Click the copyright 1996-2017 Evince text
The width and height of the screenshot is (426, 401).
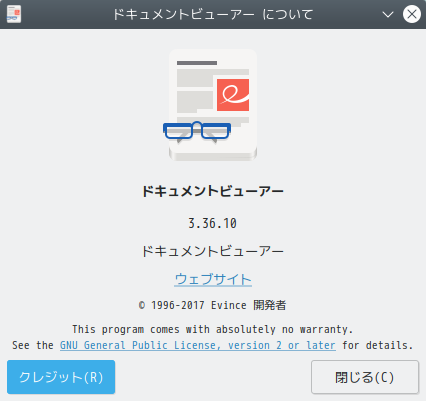213,305
